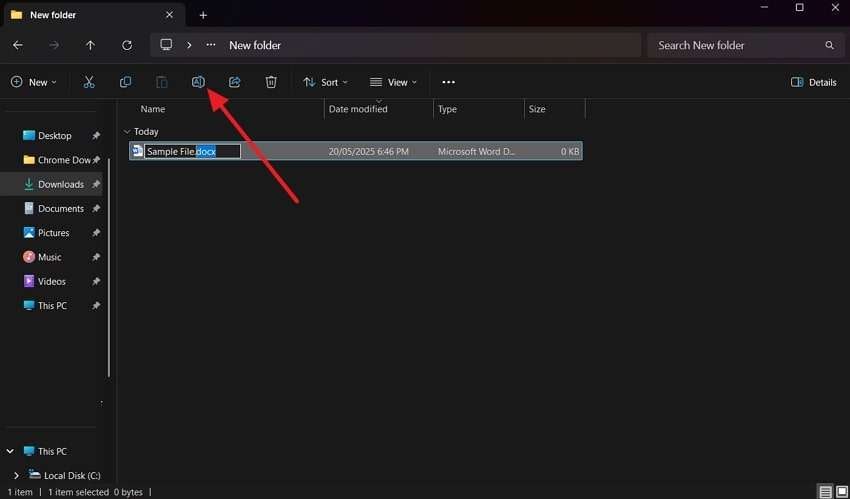Screen dimensions: 850x499
Task: Collapse This PC tree node
Action: (10, 451)
